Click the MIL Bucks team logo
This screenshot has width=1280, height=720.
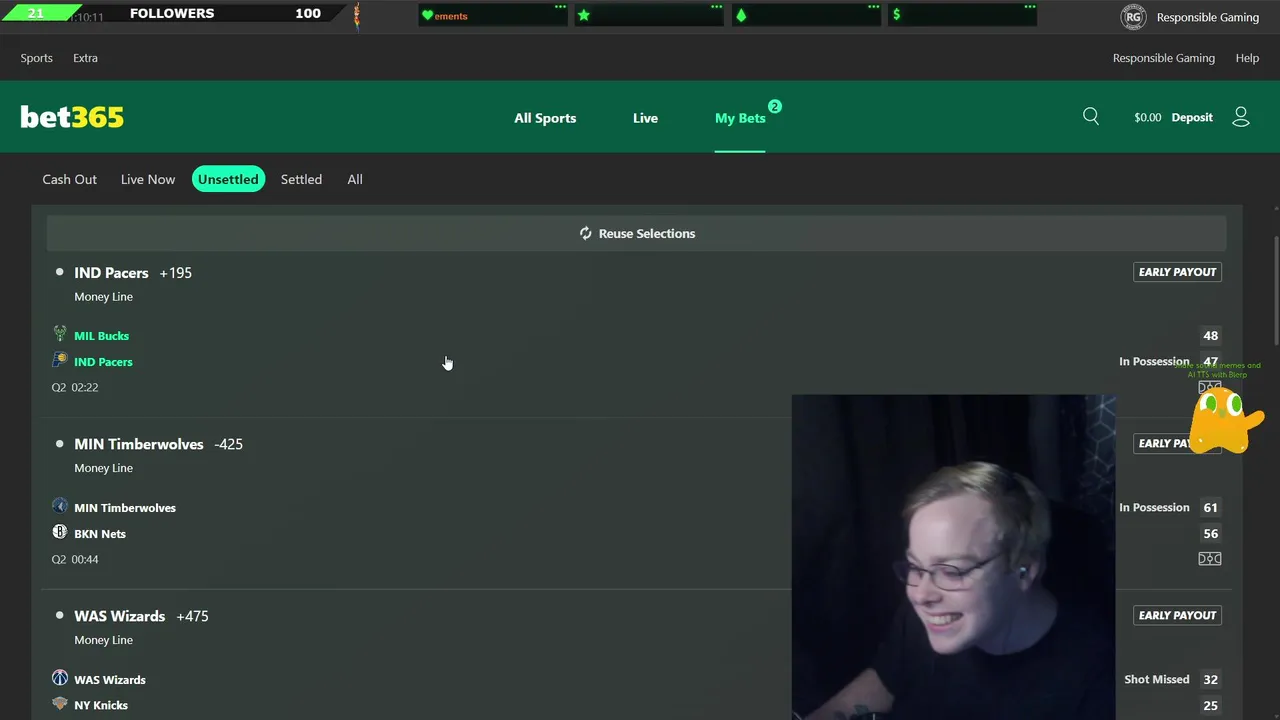(60, 334)
